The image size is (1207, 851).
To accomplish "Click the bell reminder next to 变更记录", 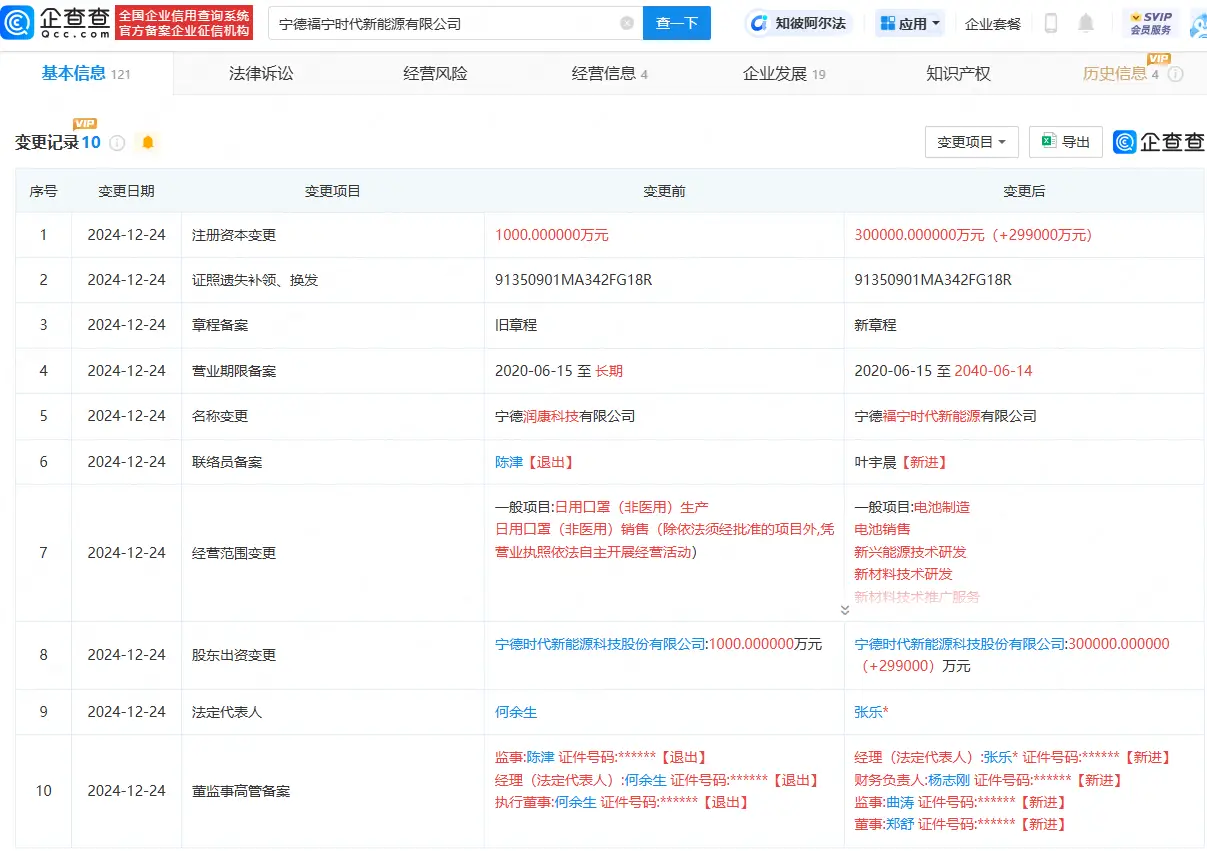I will pyautogui.click(x=147, y=142).
